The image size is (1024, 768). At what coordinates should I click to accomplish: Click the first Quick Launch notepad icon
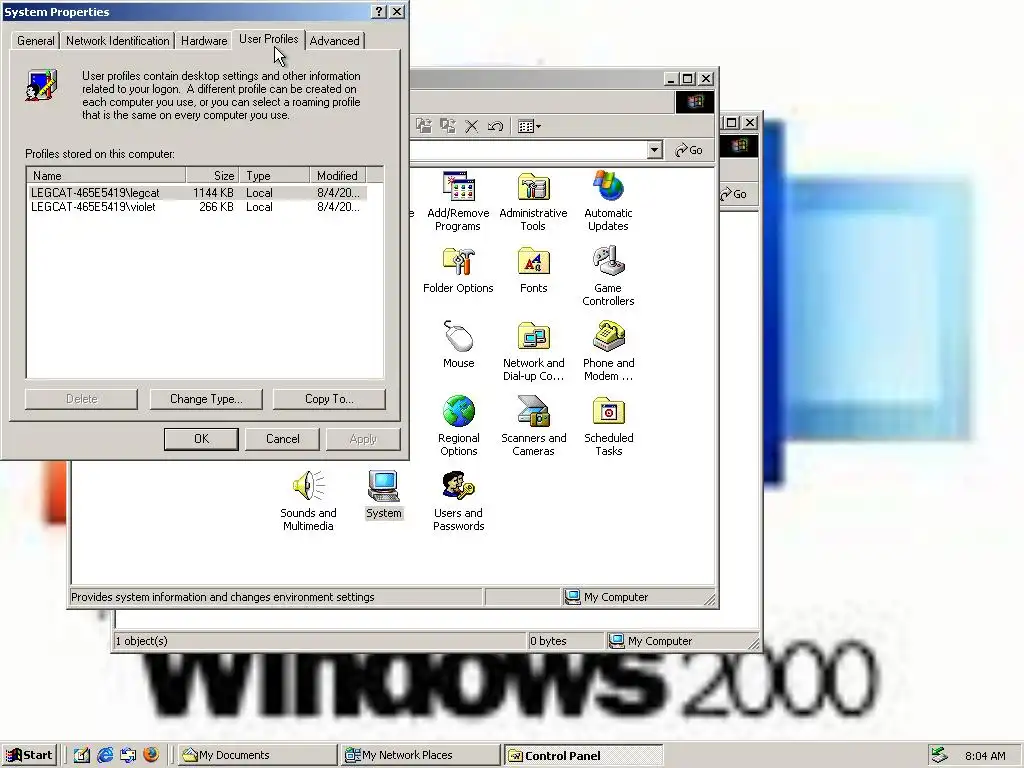82,755
